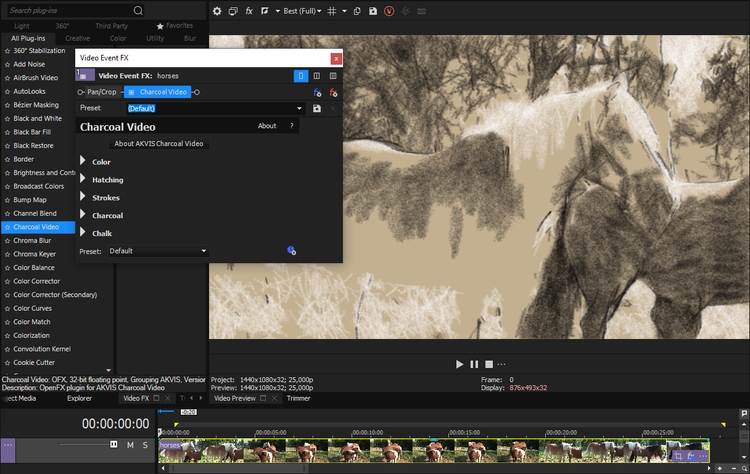Screen dimensions: 750x474
Task: Switch Video Event FX to two-pane layout
Action: (317, 76)
